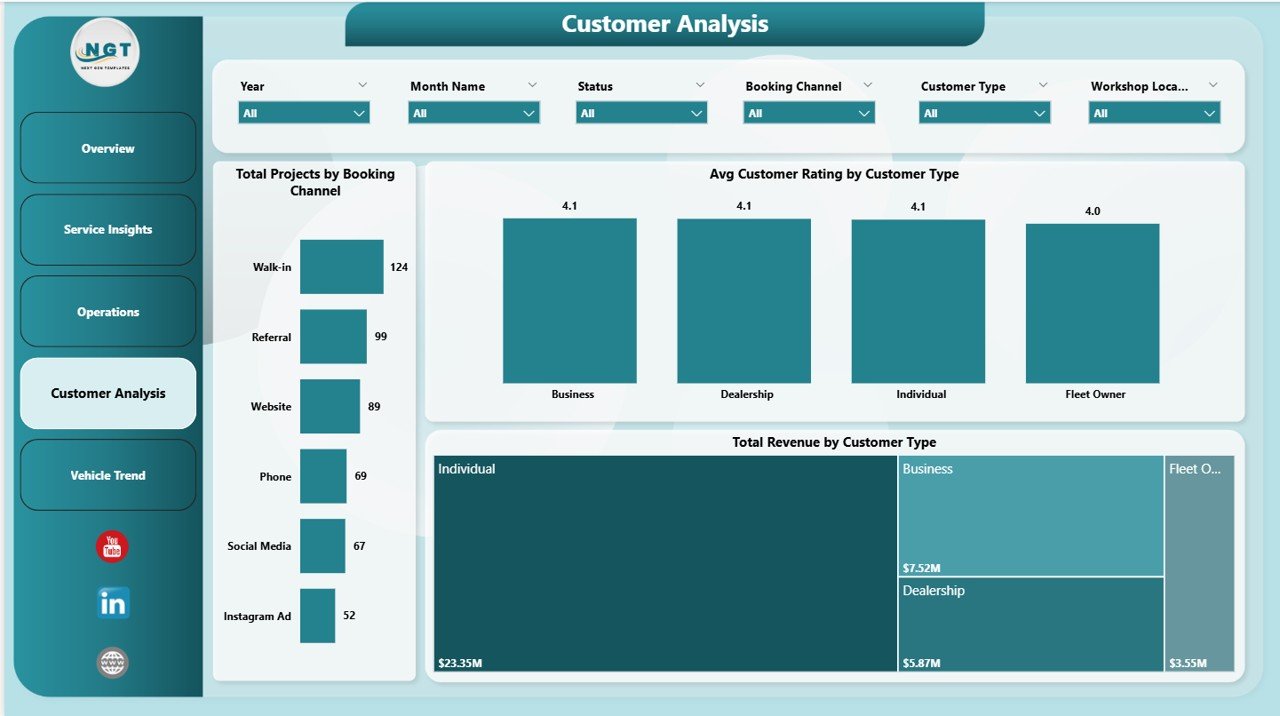Viewport: 1280px width, 716px height.
Task: Collapse the Customer Type header chevron
Action: click(1043, 85)
